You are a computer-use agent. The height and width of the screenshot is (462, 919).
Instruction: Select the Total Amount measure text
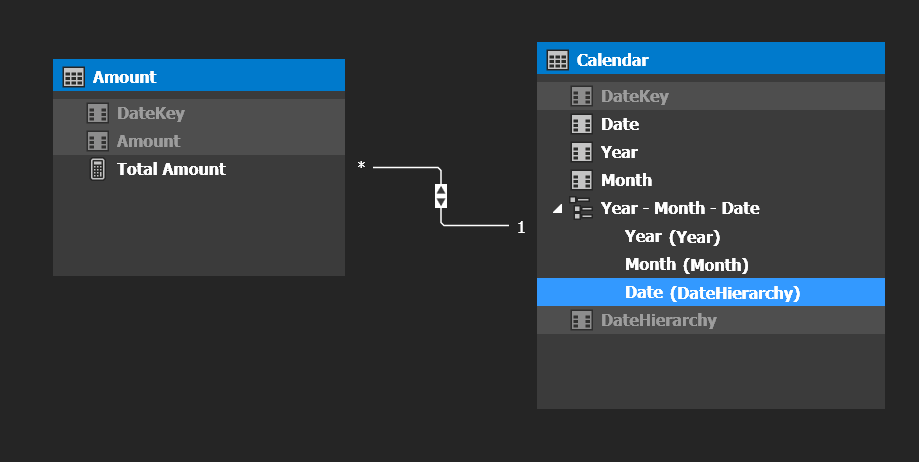coord(171,169)
